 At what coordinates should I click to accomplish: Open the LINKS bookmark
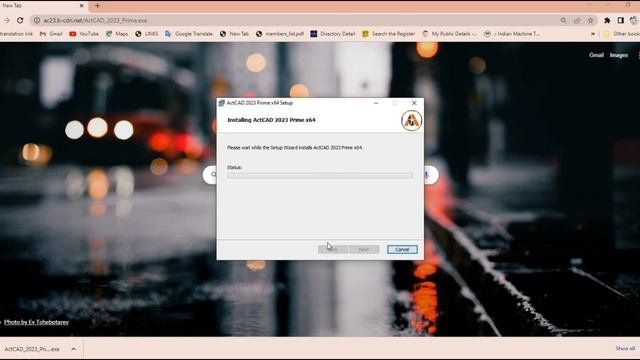coord(147,34)
